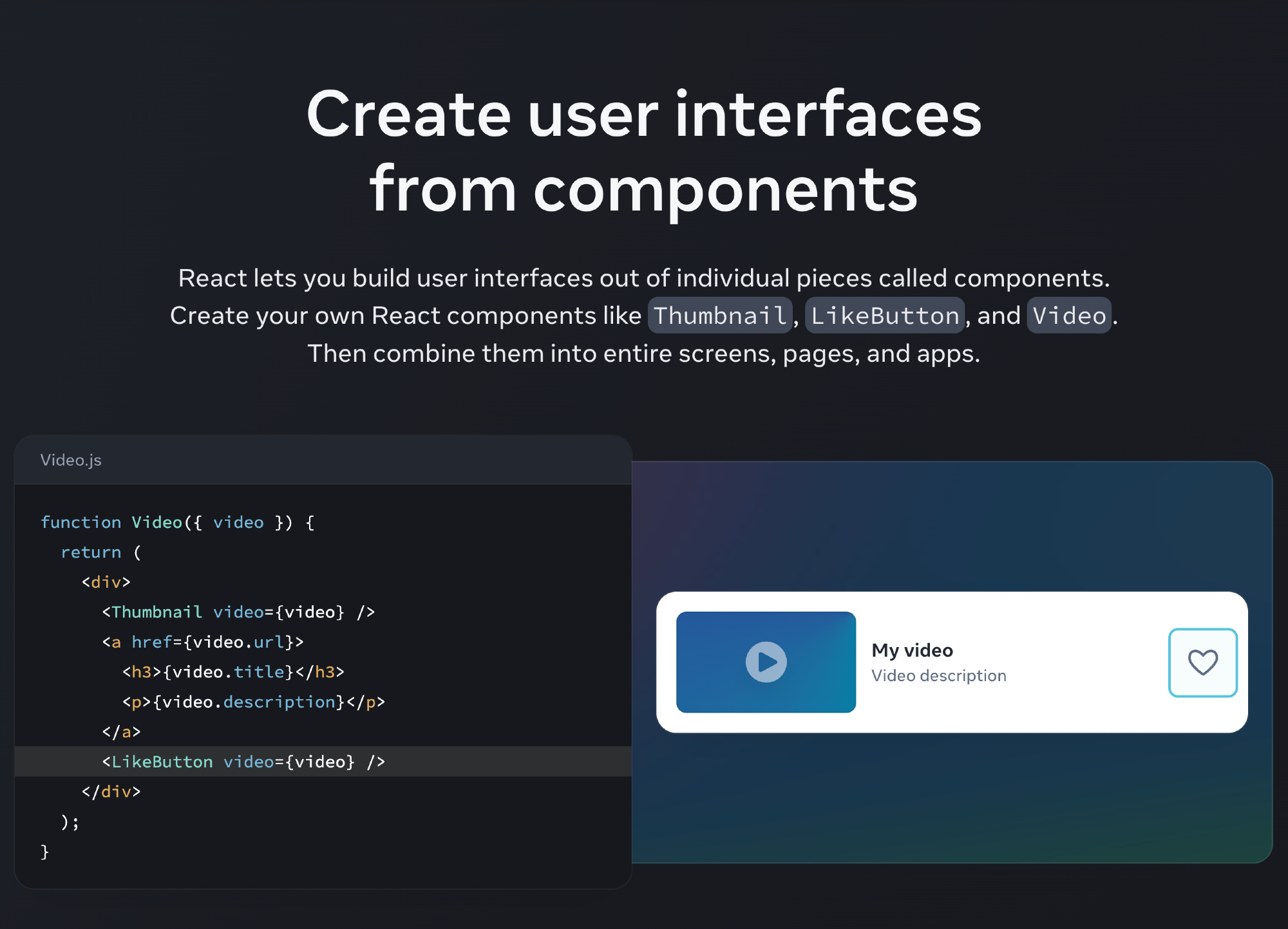The width and height of the screenshot is (1288, 929).
Task: Click the LikeButton inline code badge
Action: [884, 315]
